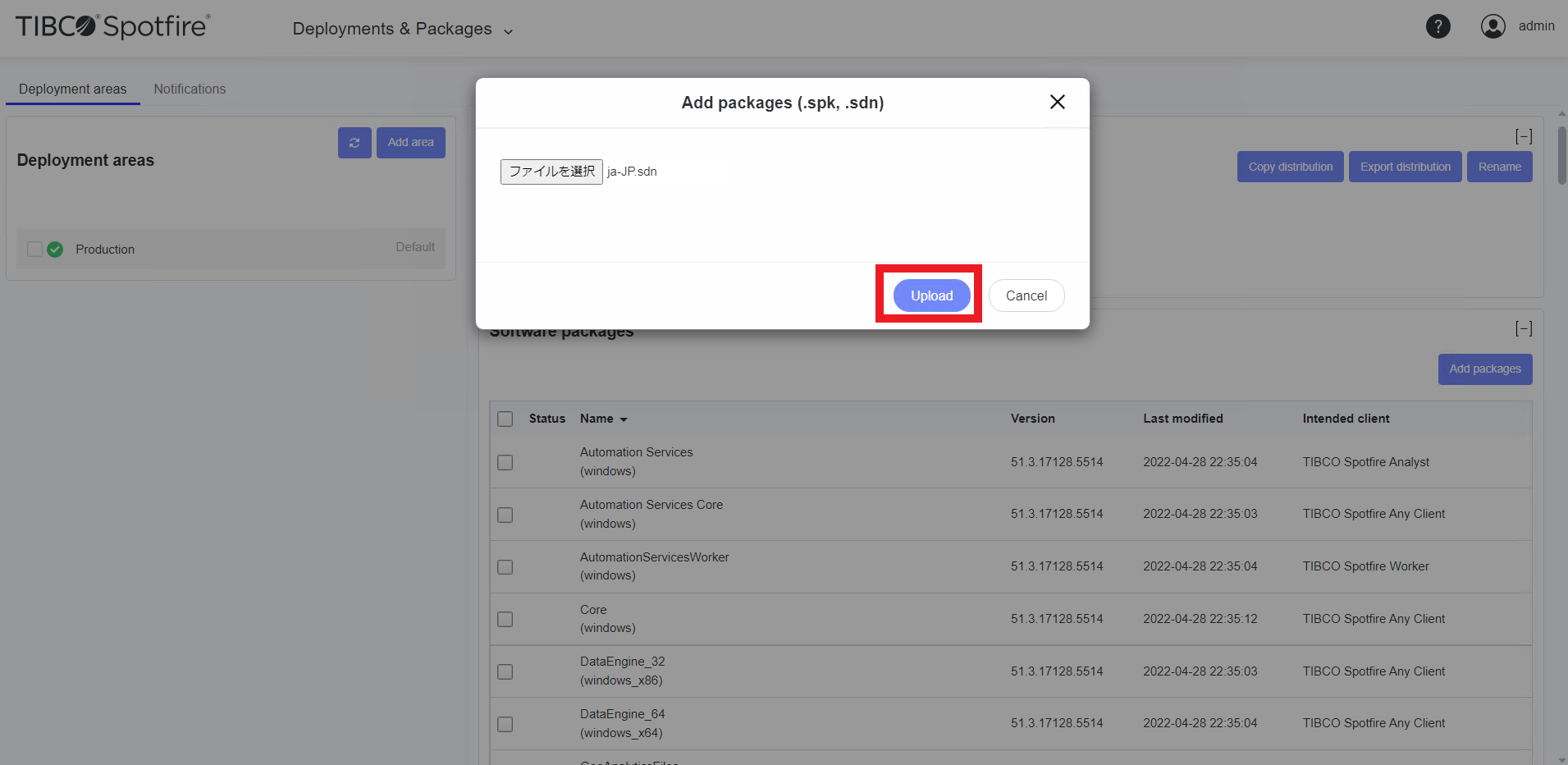This screenshot has width=1568, height=765.
Task: Check the Production deployment area checkbox
Action: click(x=34, y=249)
